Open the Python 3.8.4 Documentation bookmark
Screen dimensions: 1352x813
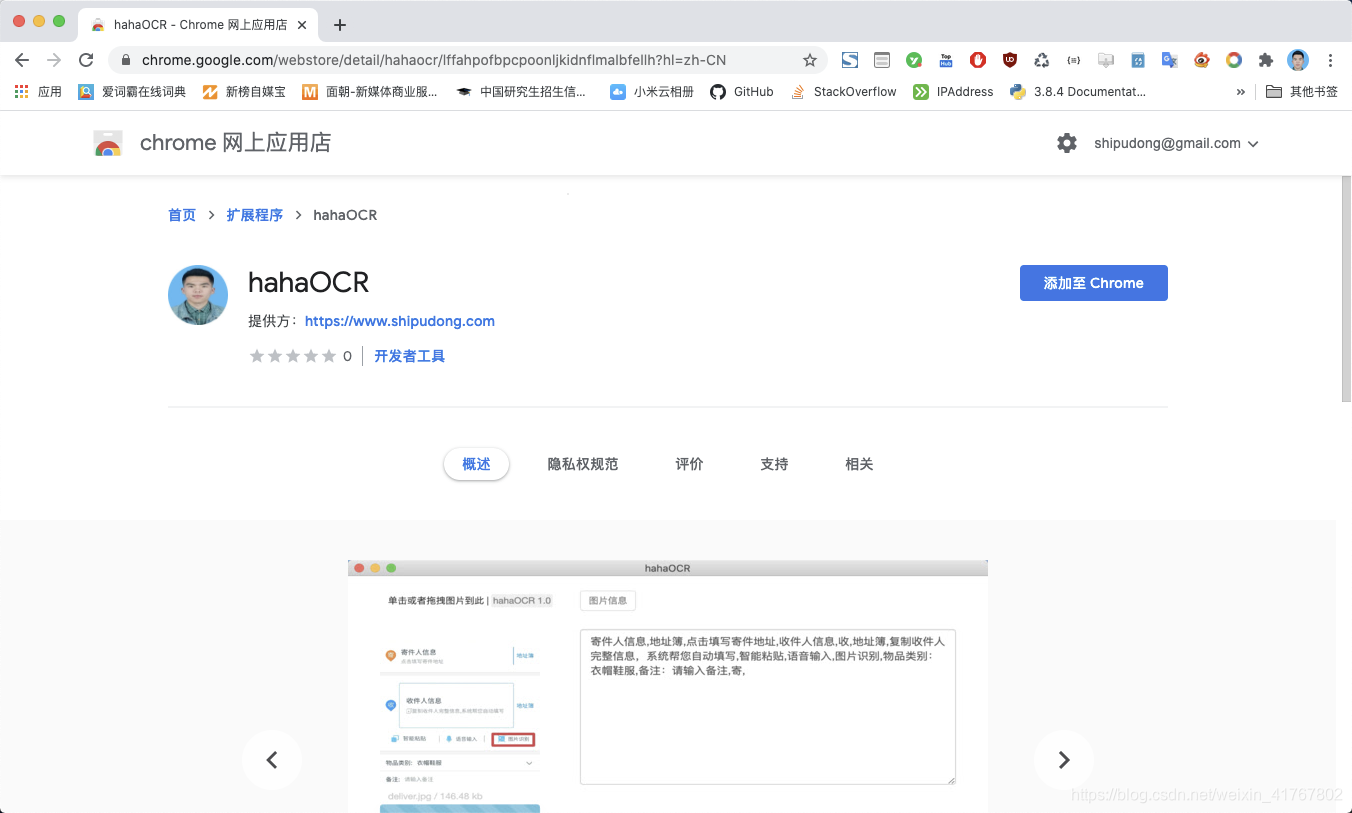1077,91
